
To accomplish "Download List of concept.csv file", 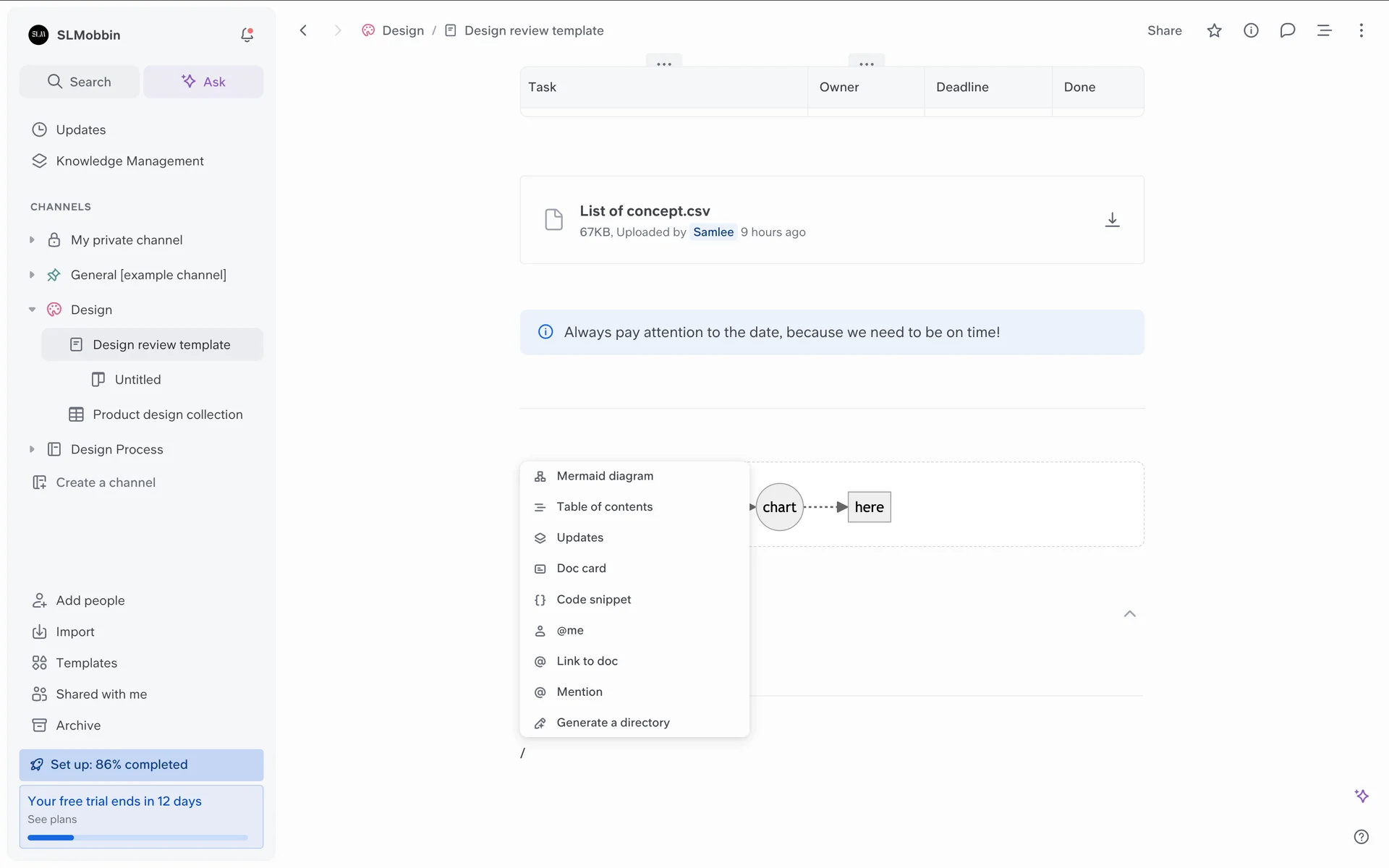I will coord(1112,220).
